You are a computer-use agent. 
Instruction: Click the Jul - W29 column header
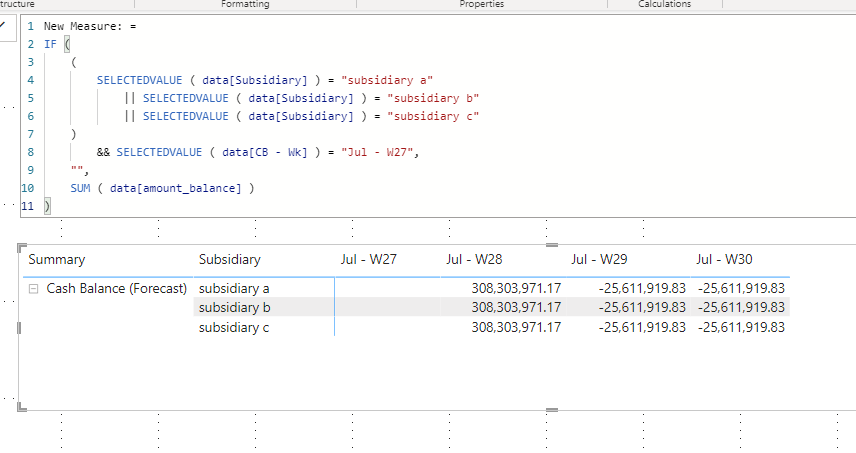click(x=599, y=259)
